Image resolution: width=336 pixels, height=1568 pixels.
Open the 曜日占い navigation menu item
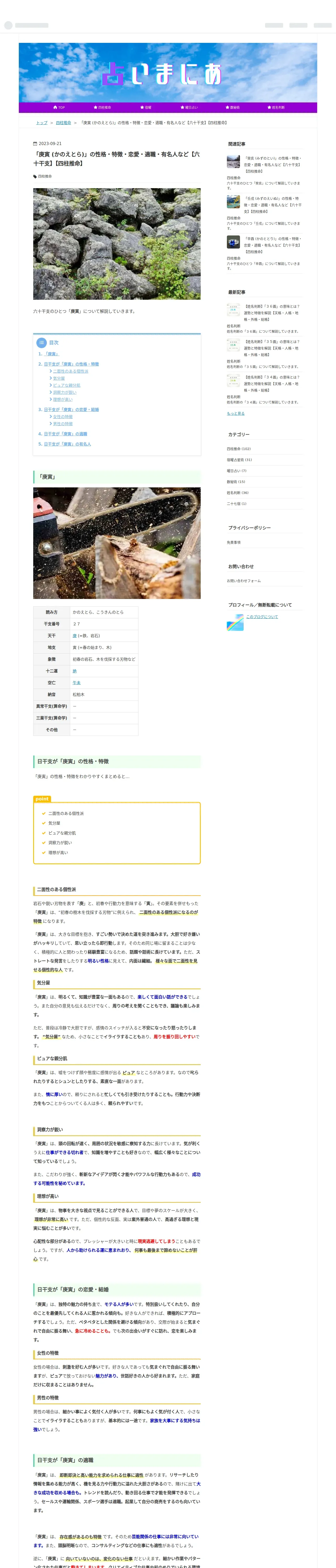tap(189, 107)
